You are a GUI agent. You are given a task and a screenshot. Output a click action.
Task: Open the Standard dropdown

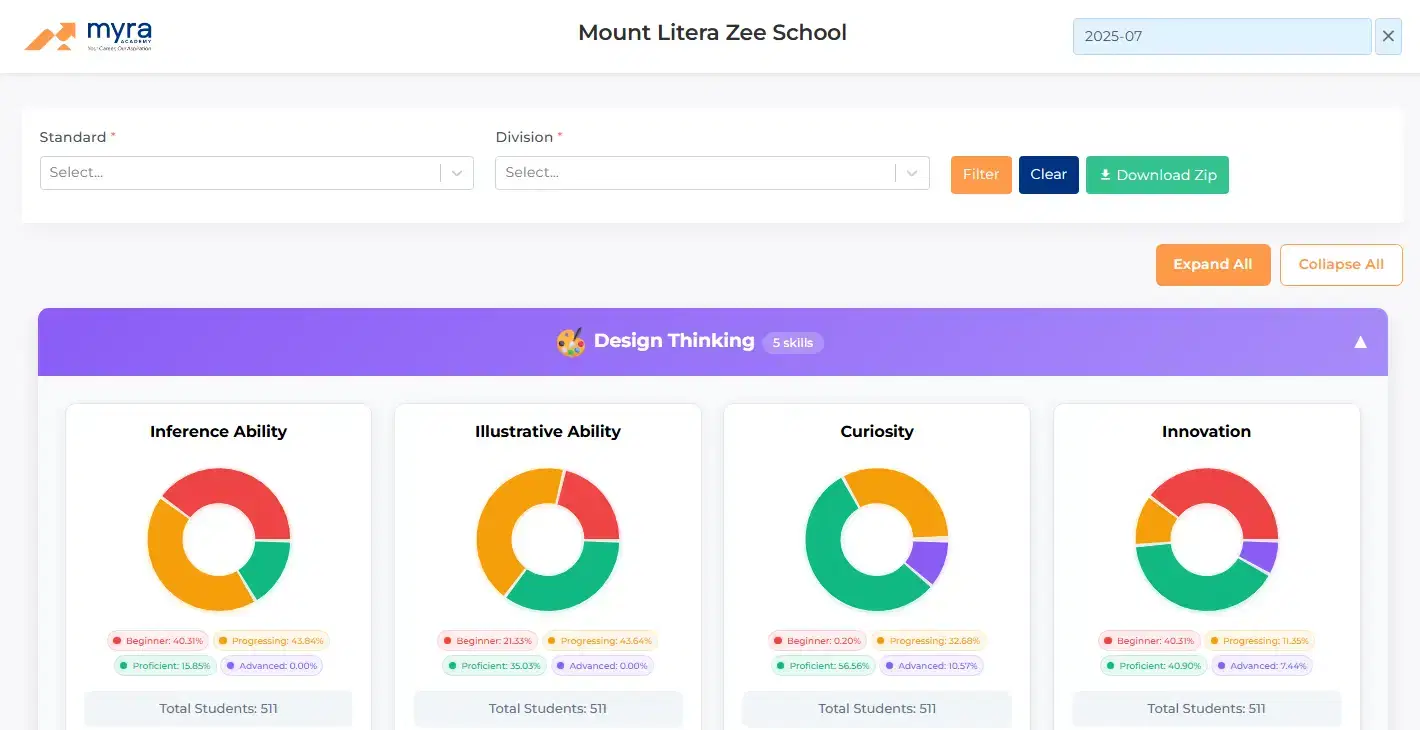point(256,173)
